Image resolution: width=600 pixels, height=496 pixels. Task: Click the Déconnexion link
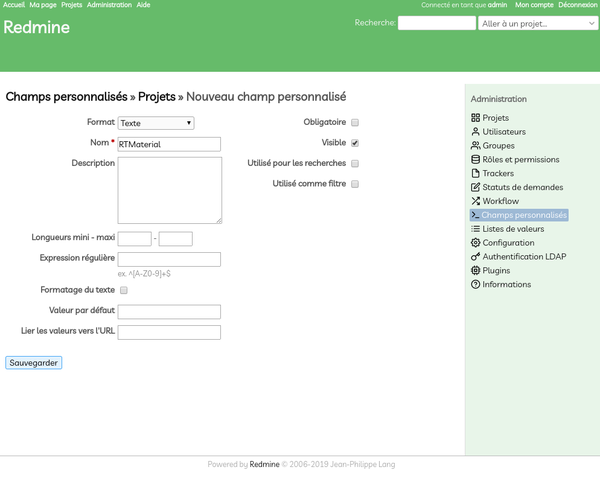[577, 5]
